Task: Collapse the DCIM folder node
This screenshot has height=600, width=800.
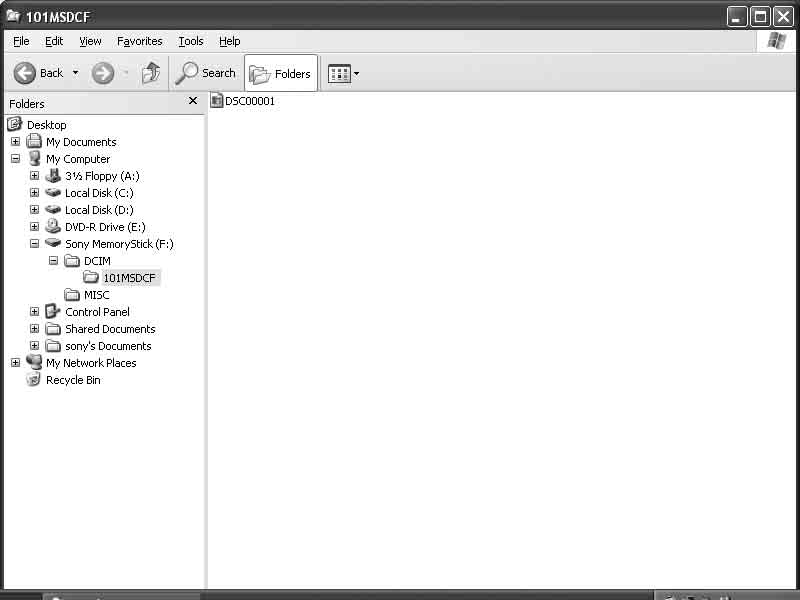Action: click(x=53, y=261)
